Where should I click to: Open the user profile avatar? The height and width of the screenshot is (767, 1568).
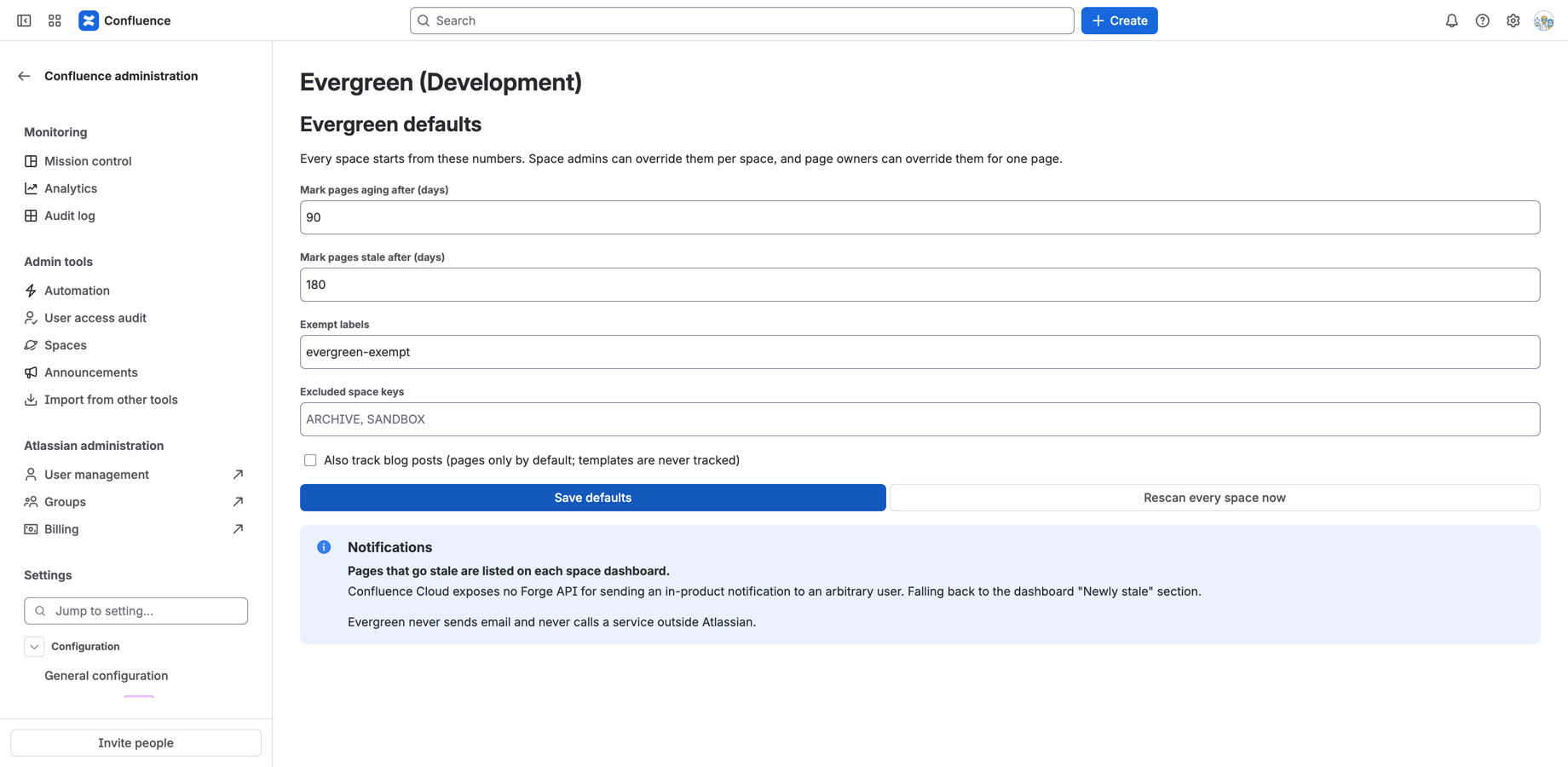point(1543,20)
